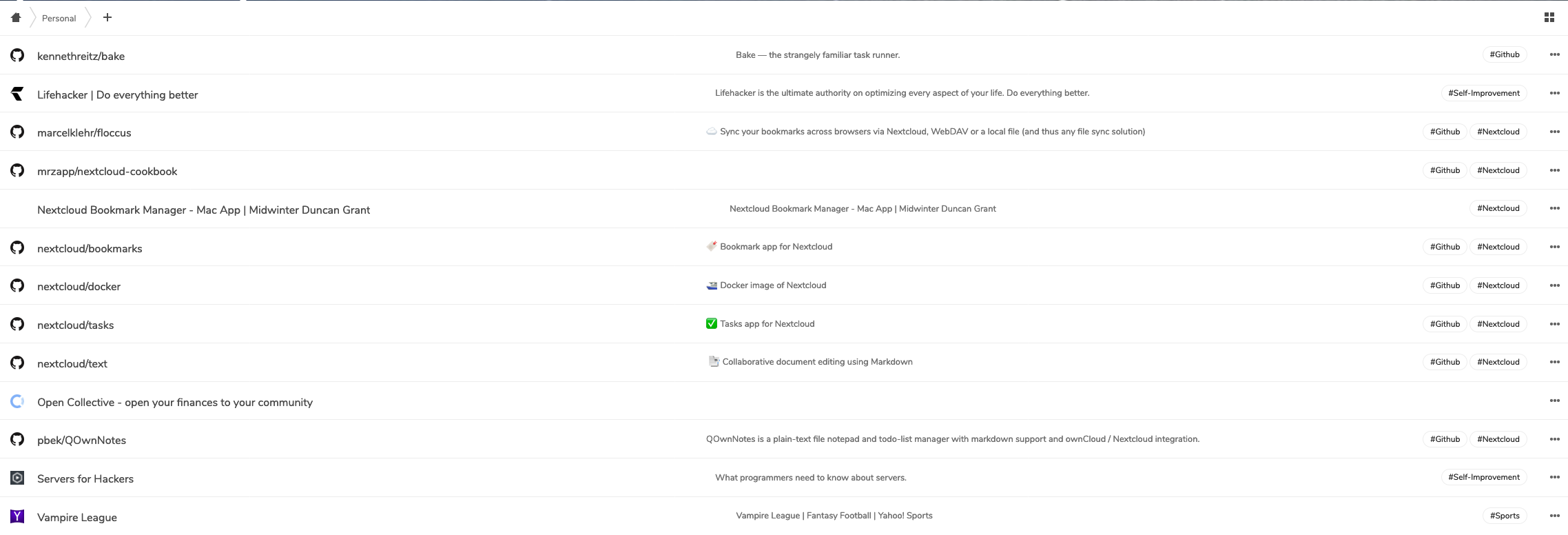Open actions menu for Open Collective bookmark

1555,401
